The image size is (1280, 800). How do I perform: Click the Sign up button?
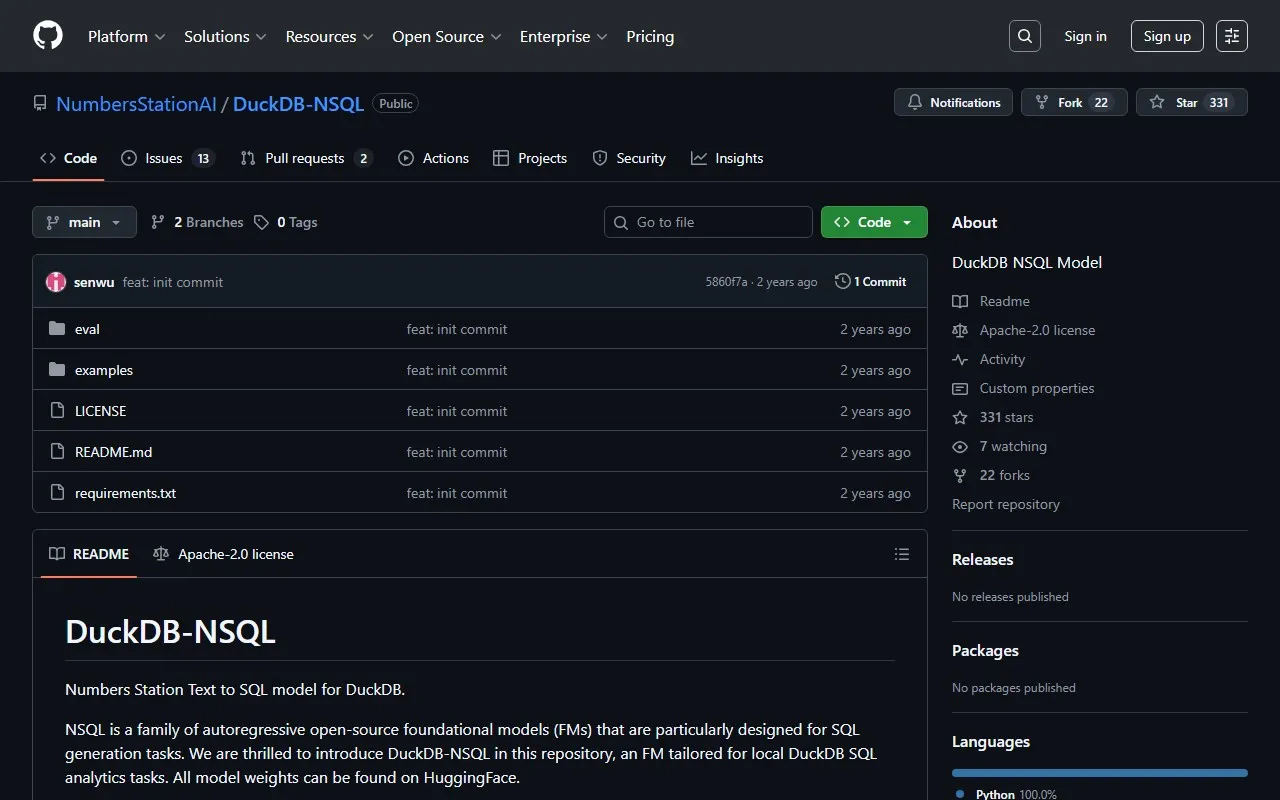pyautogui.click(x=1167, y=36)
